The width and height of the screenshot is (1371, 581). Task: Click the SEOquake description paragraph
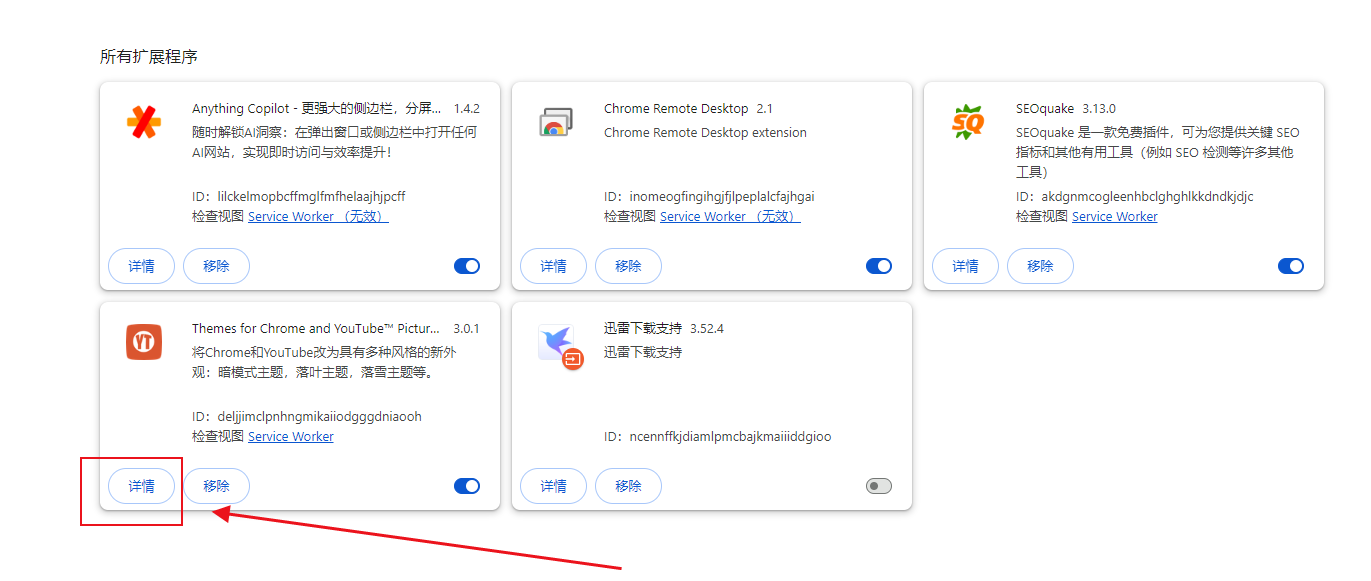pos(1158,153)
